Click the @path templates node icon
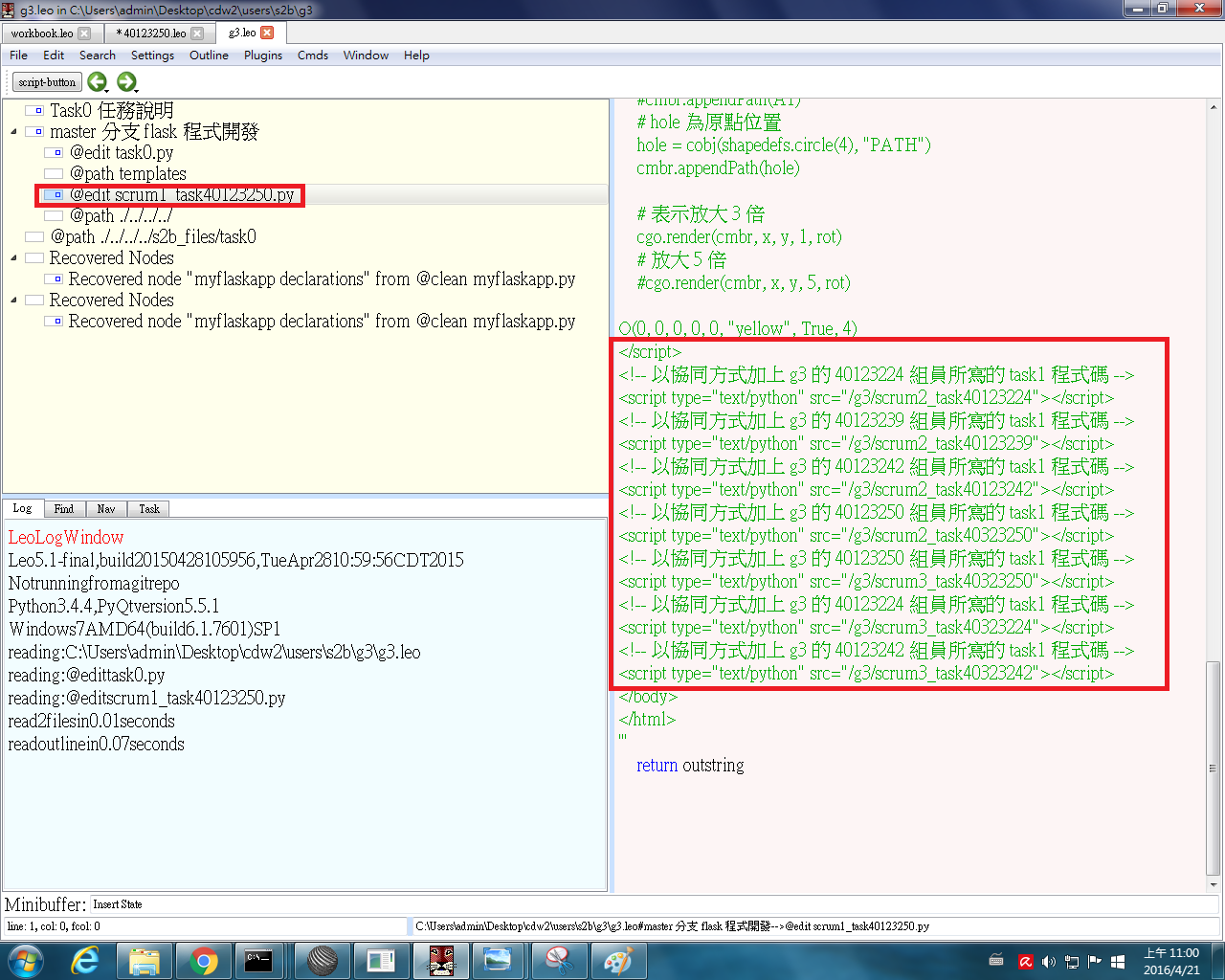 coord(54,174)
